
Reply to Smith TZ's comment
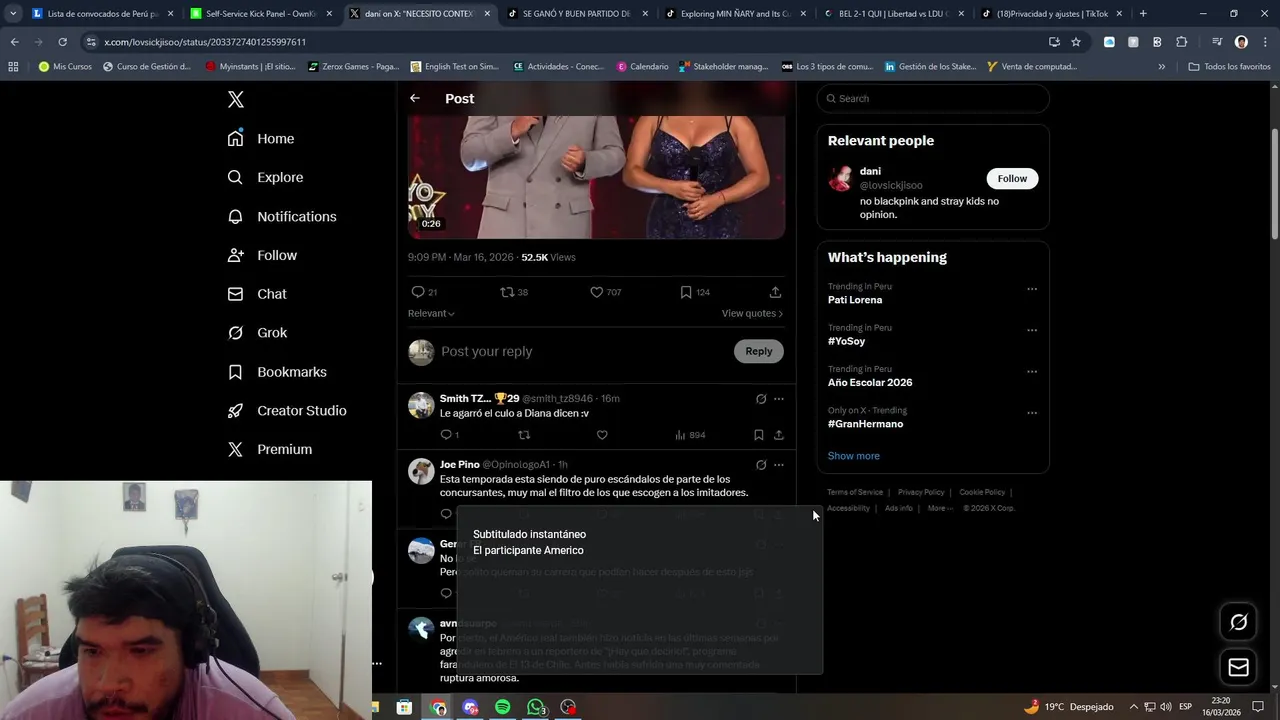pyautogui.click(x=449, y=435)
